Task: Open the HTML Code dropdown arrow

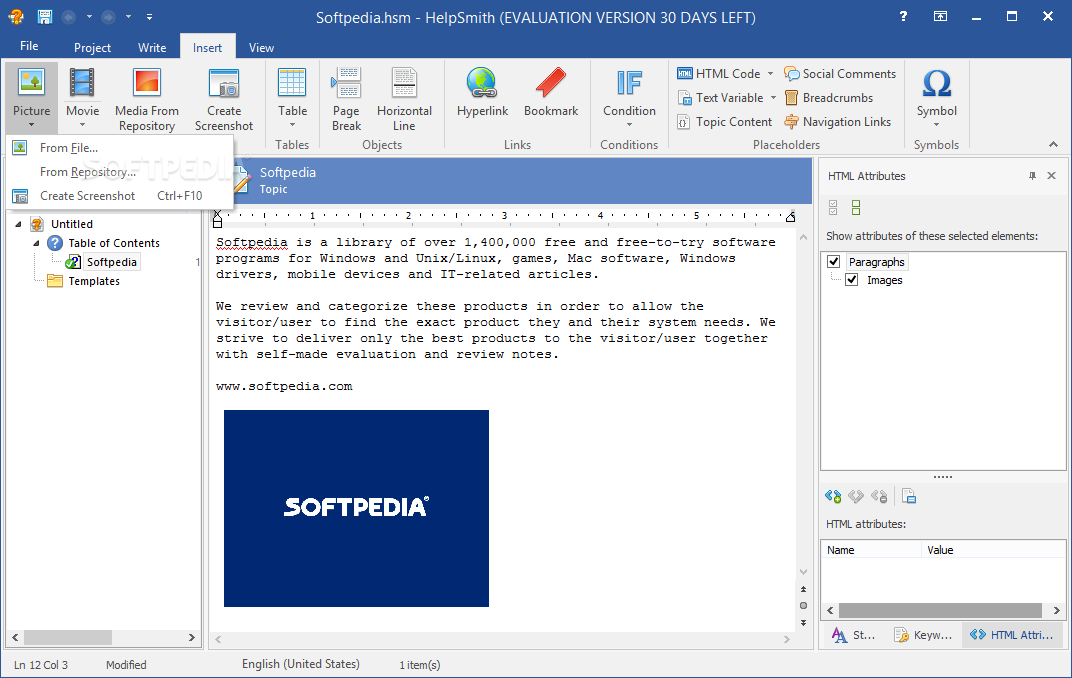Action: tap(770, 73)
